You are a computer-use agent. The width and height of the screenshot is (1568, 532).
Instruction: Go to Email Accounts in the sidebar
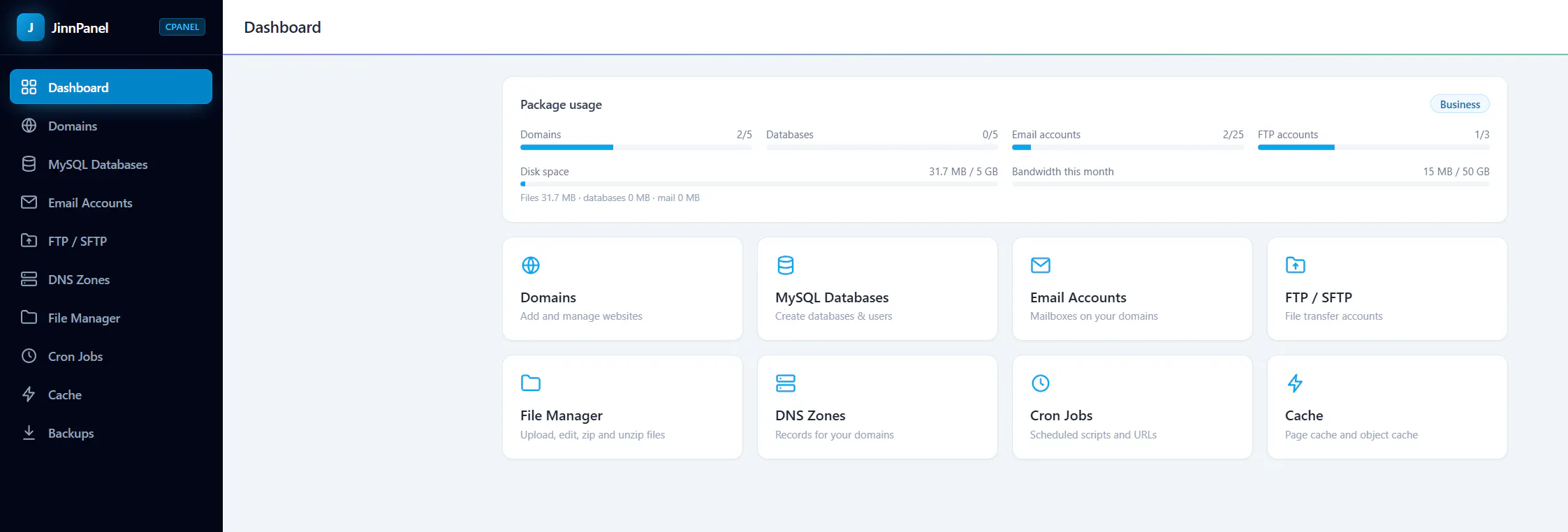pyautogui.click(x=111, y=202)
